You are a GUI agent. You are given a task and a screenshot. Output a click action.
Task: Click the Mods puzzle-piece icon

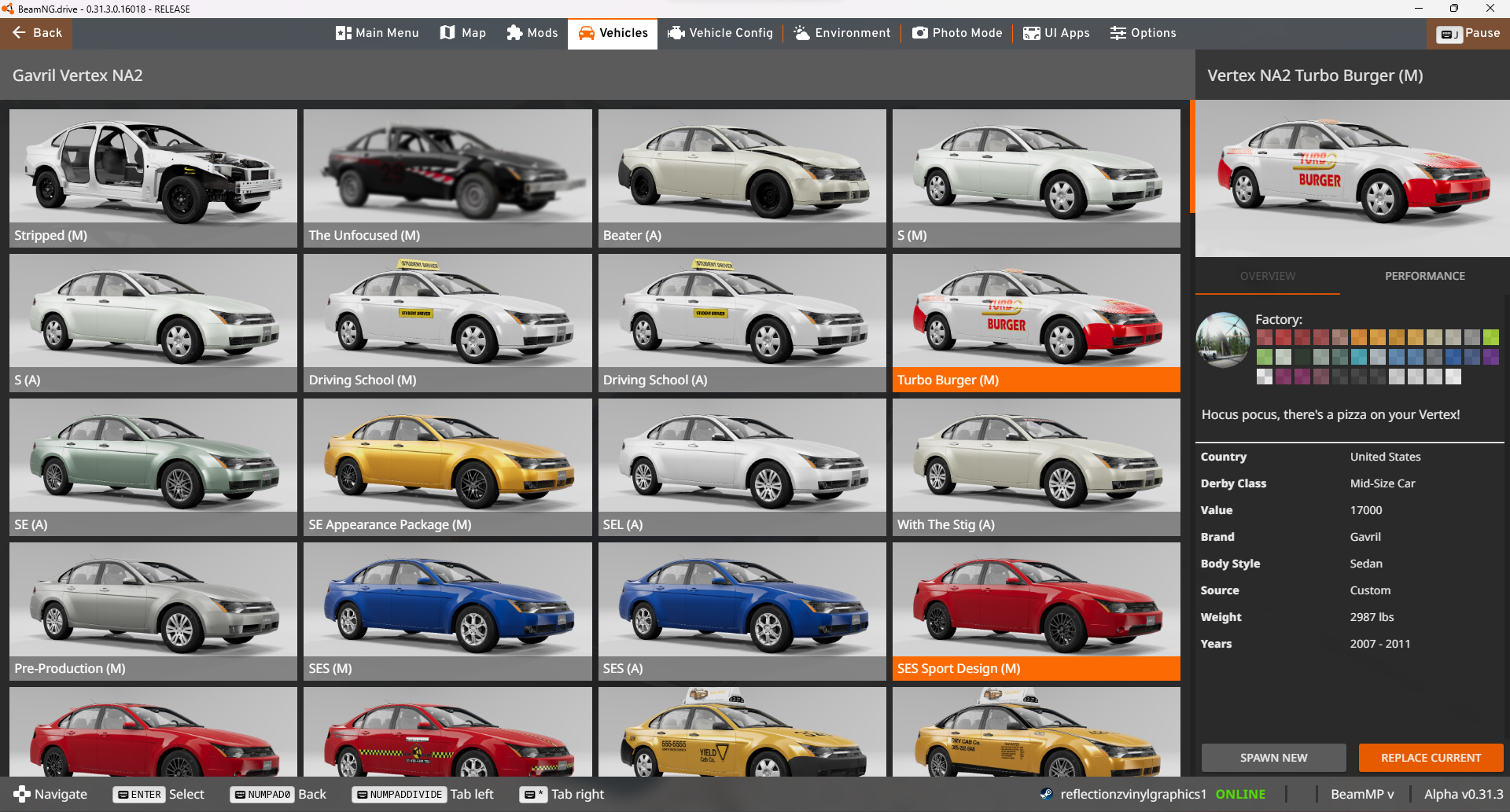coord(514,33)
